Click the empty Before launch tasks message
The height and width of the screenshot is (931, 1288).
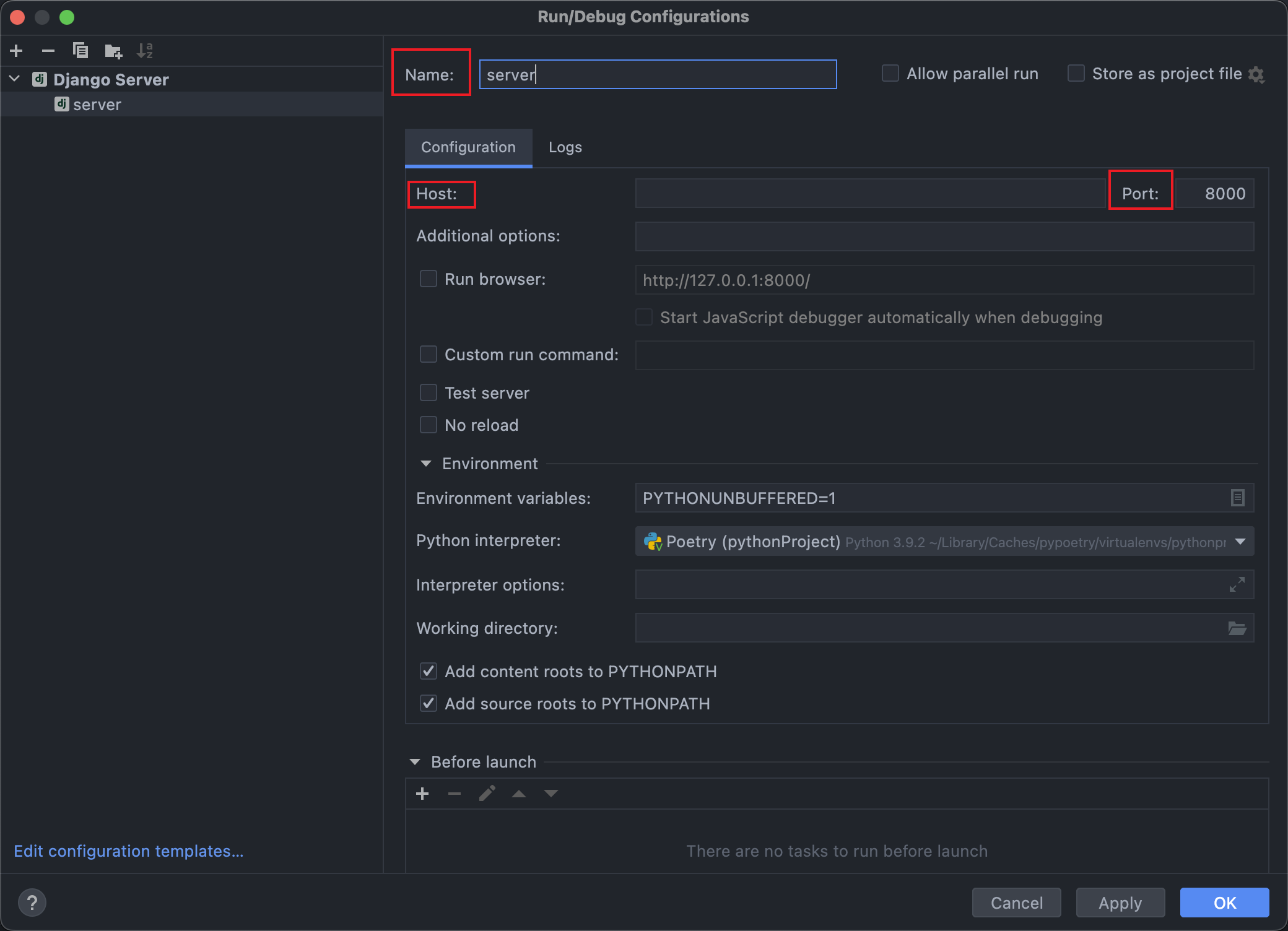point(837,851)
